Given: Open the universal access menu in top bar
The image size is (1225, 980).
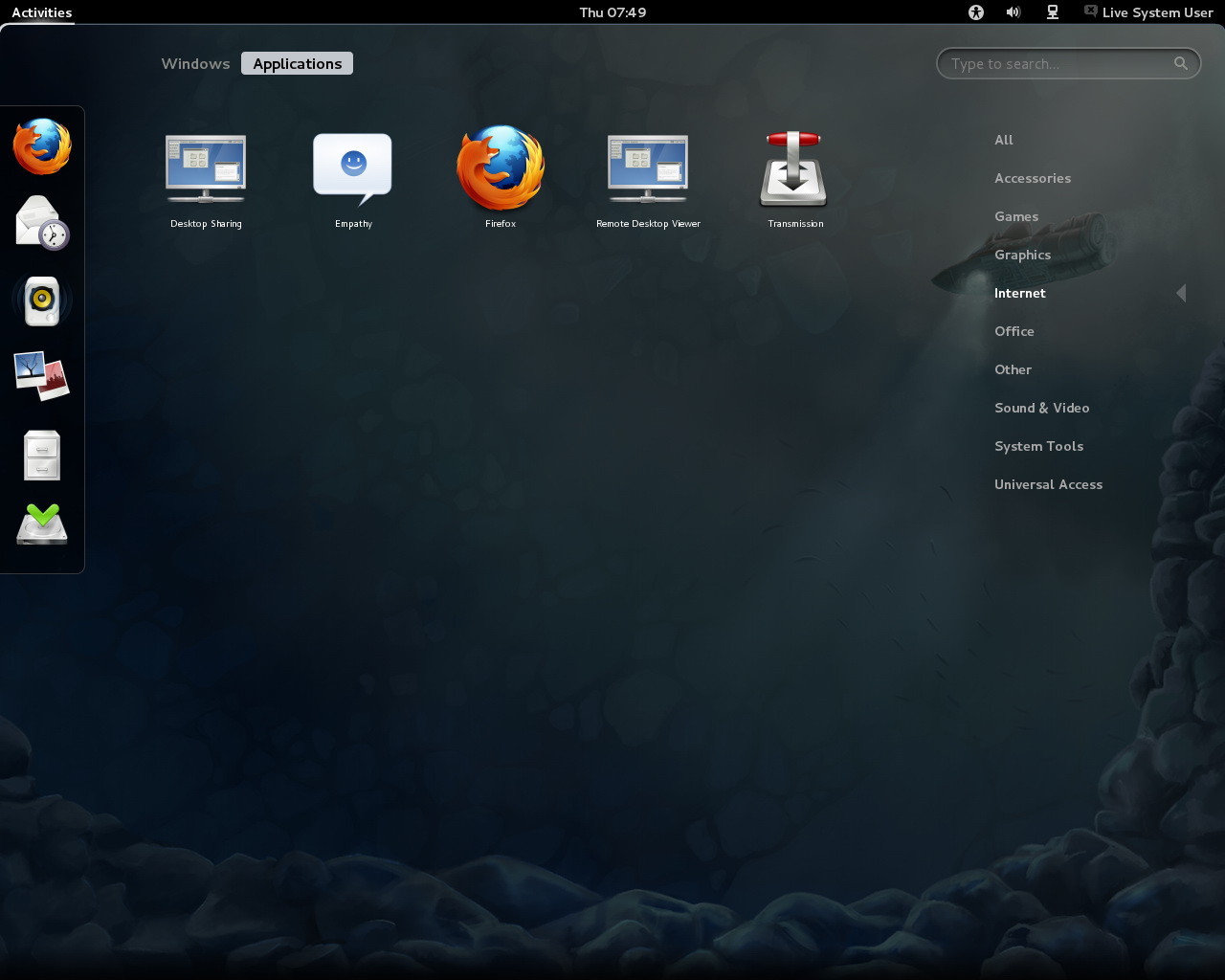Looking at the screenshot, I should tap(975, 12).
